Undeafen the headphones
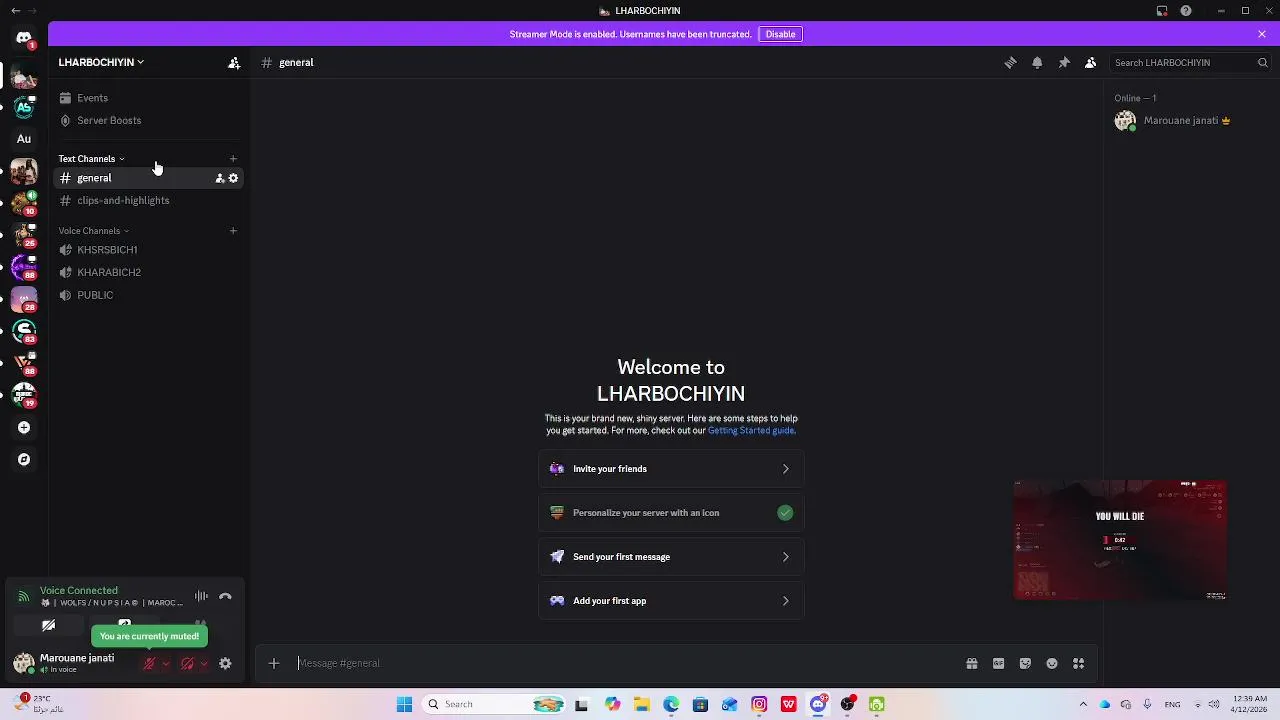This screenshot has height=720, width=1280. 187,664
